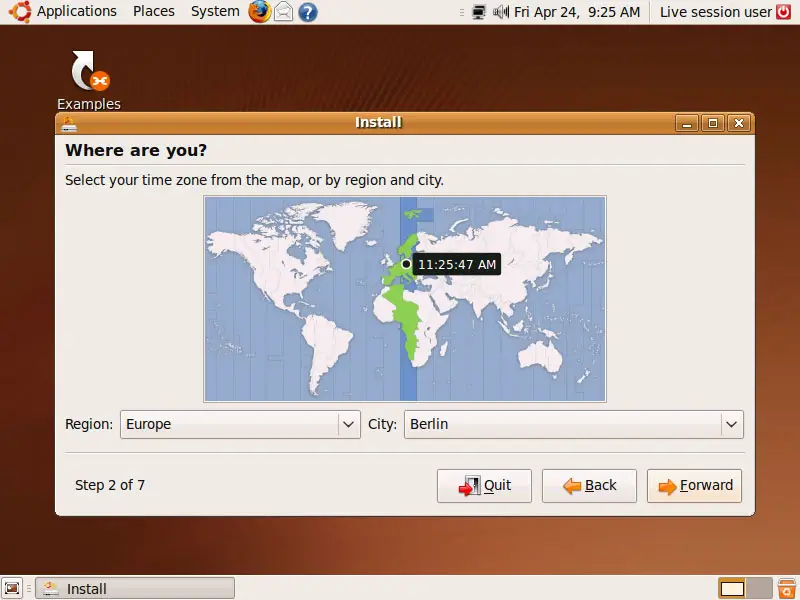Close the Install window

click(739, 123)
